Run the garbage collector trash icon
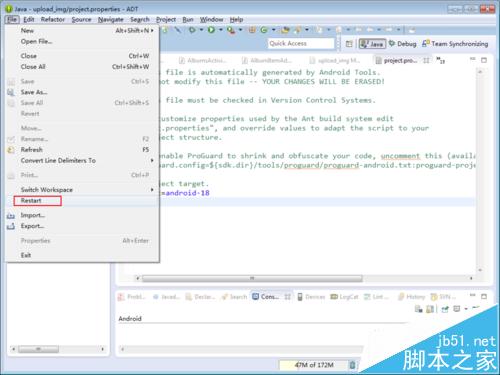 tap(352, 365)
